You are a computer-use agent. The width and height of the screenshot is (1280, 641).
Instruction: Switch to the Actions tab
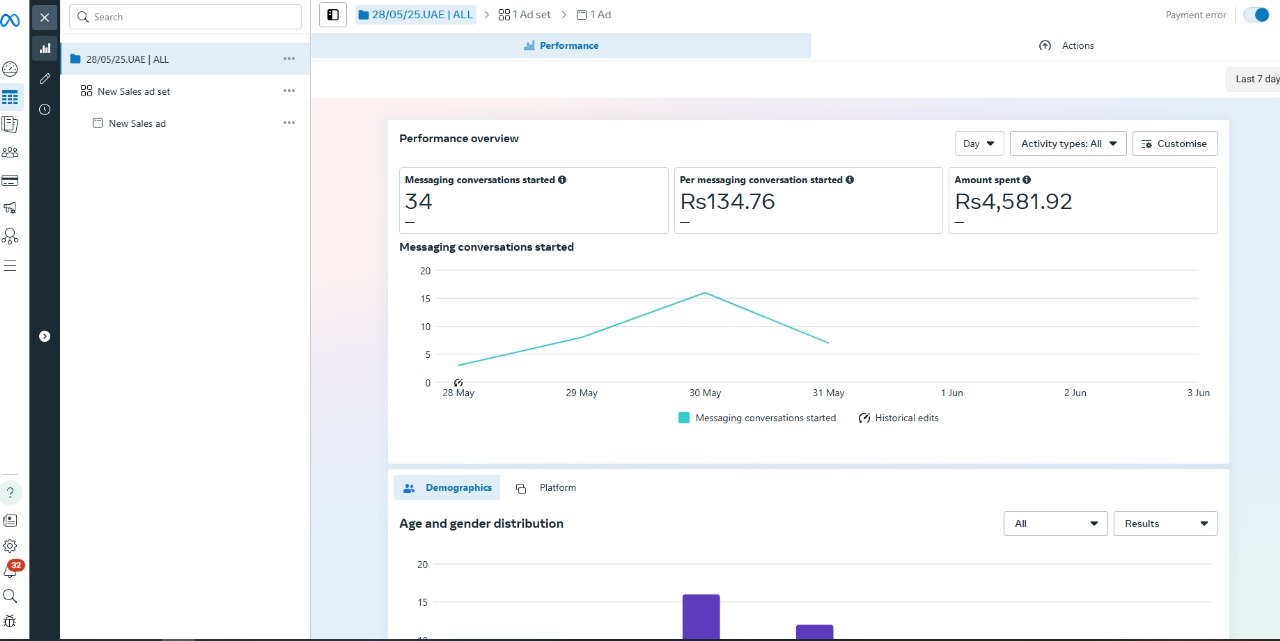tap(1067, 46)
